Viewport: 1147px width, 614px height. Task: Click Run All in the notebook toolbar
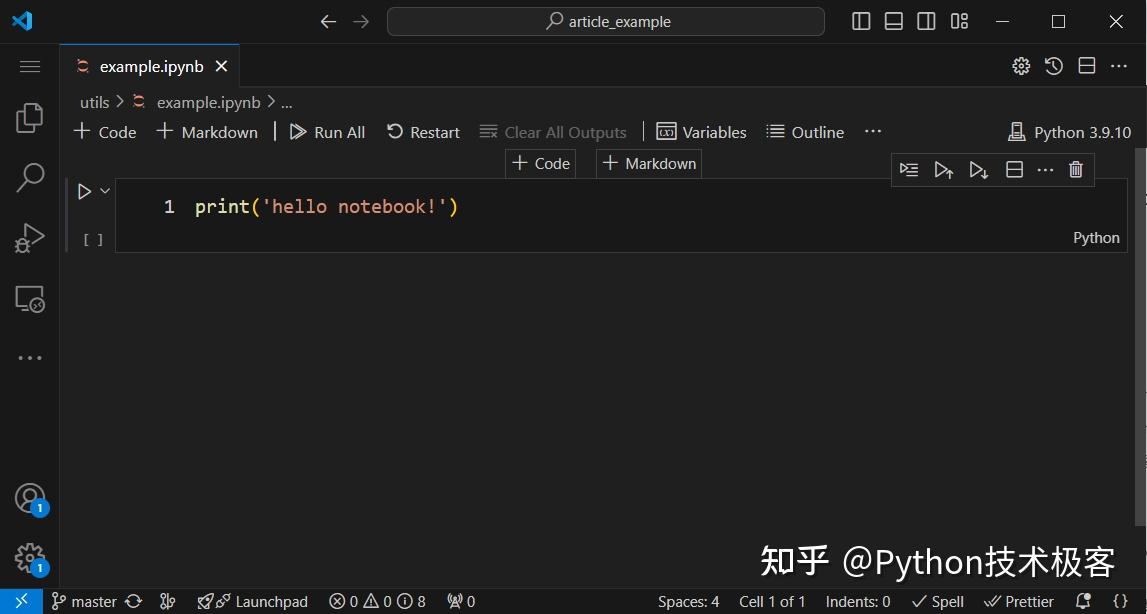(x=327, y=131)
